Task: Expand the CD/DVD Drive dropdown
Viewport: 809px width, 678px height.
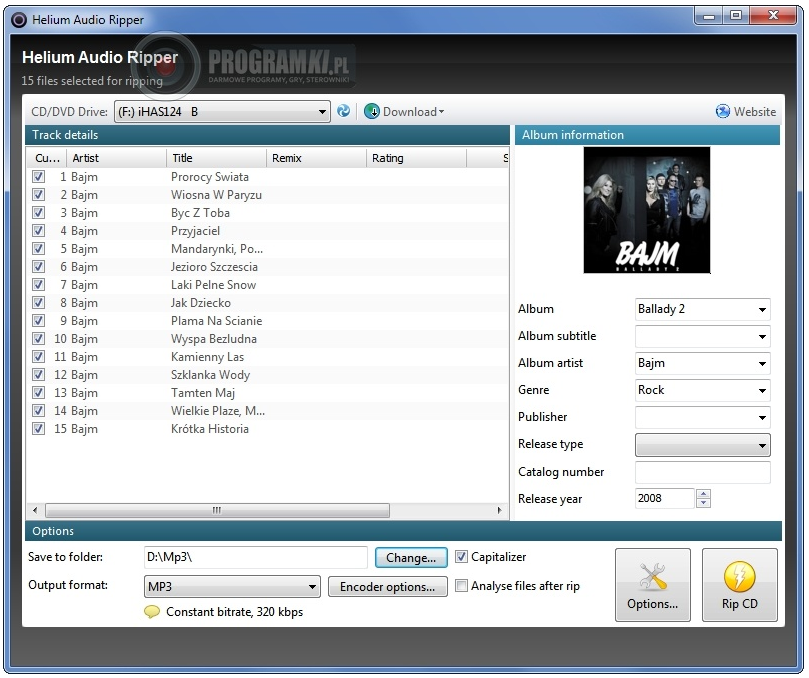Action: click(x=321, y=111)
